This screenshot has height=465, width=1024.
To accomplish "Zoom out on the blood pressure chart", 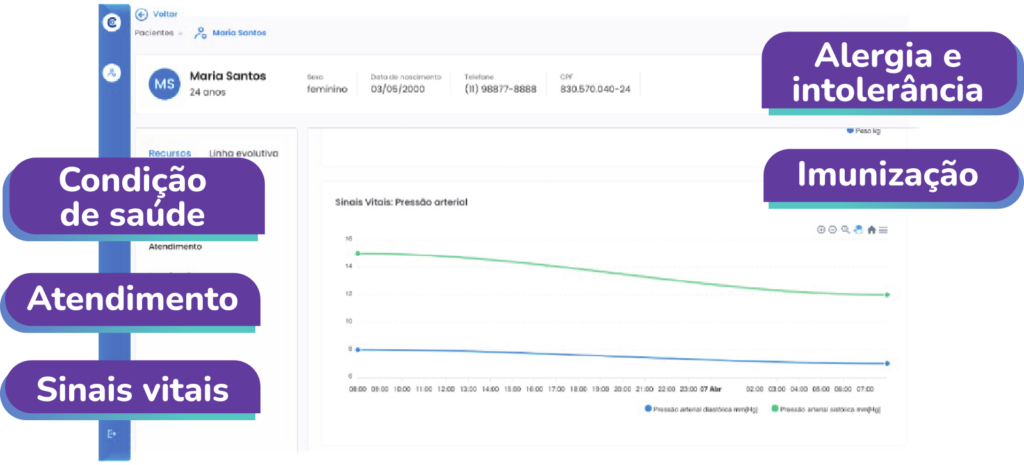I will point(833,230).
